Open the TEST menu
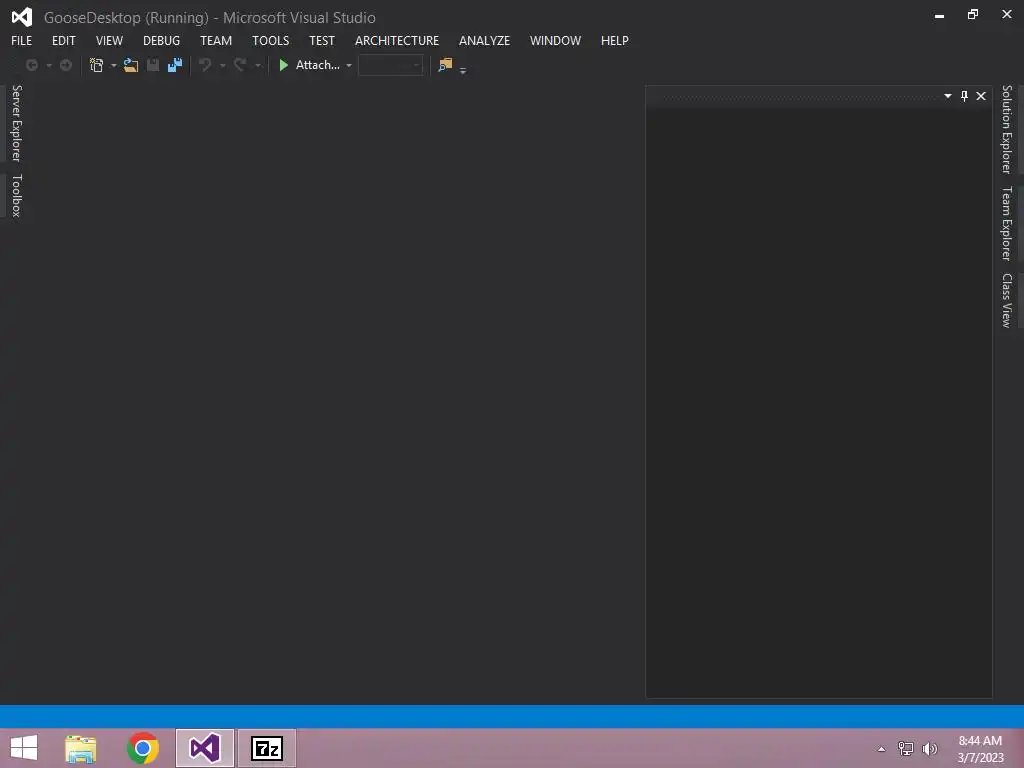Image resolution: width=1024 pixels, height=768 pixels. 322,40
